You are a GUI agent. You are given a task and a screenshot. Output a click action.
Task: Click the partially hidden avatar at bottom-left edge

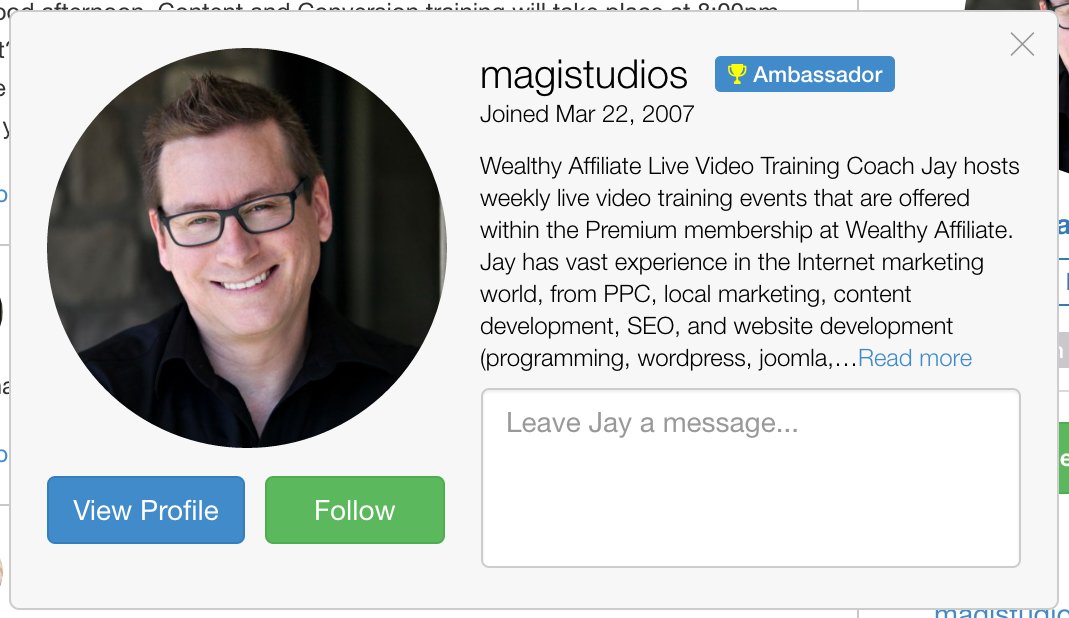2,572
